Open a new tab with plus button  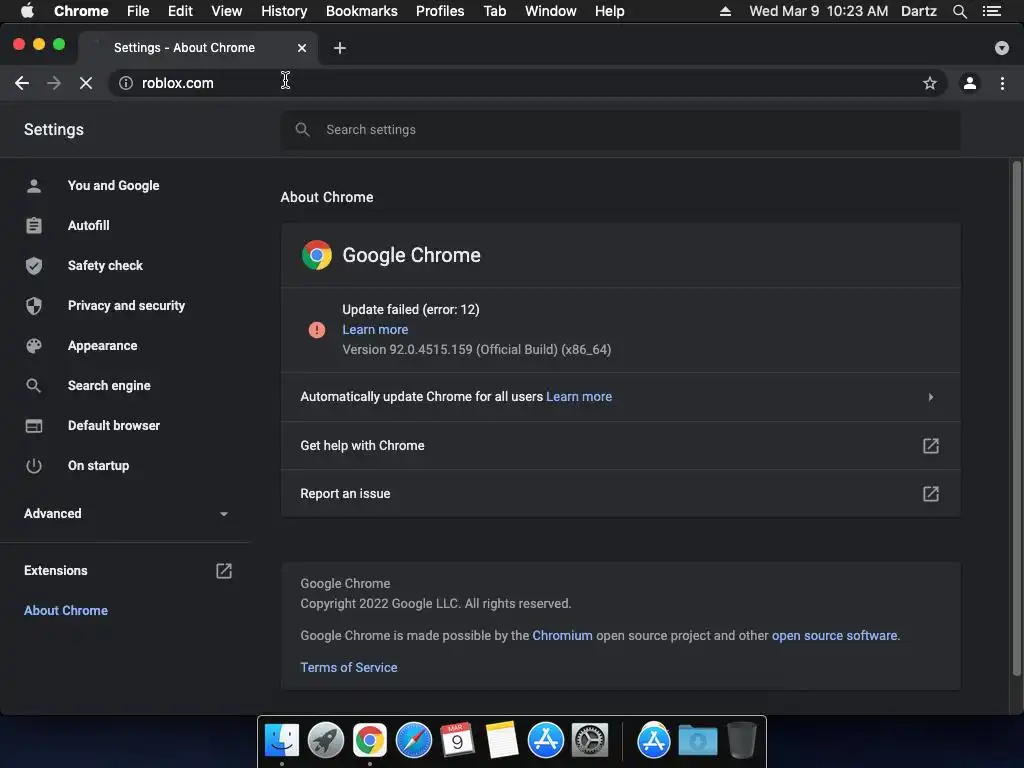(x=340, y=48)
